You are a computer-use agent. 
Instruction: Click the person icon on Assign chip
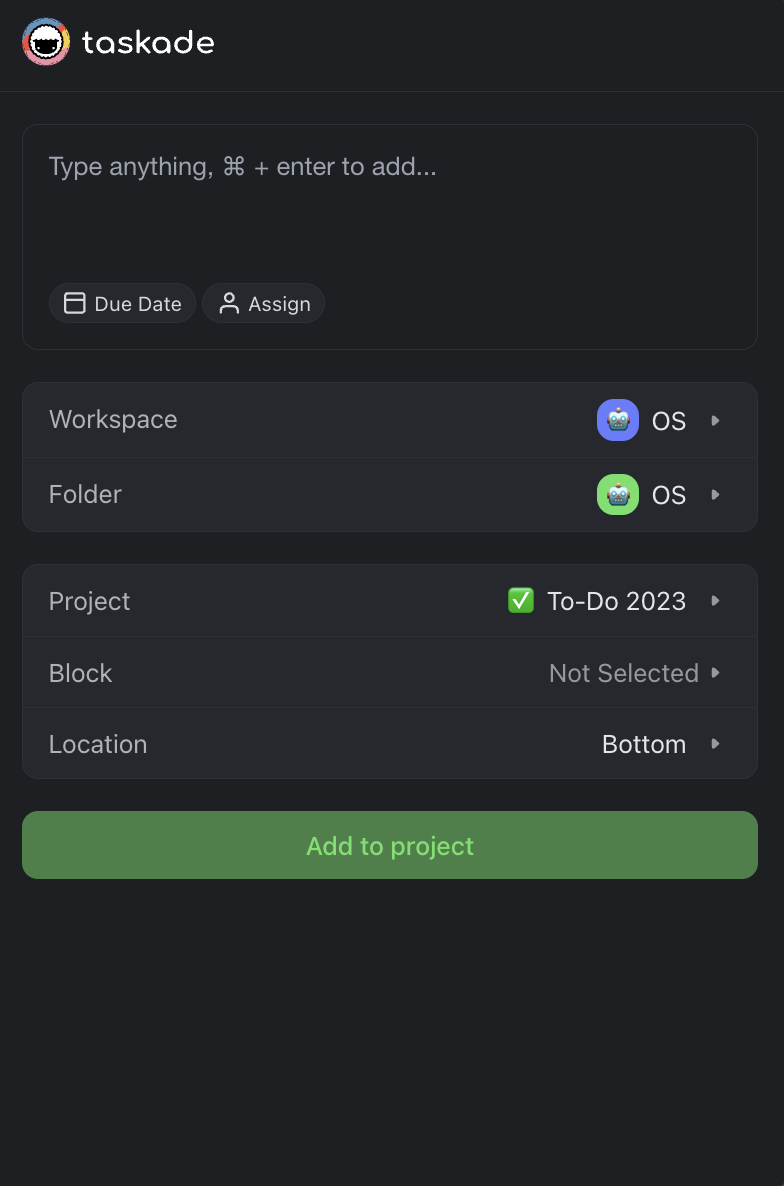point(228,302)
